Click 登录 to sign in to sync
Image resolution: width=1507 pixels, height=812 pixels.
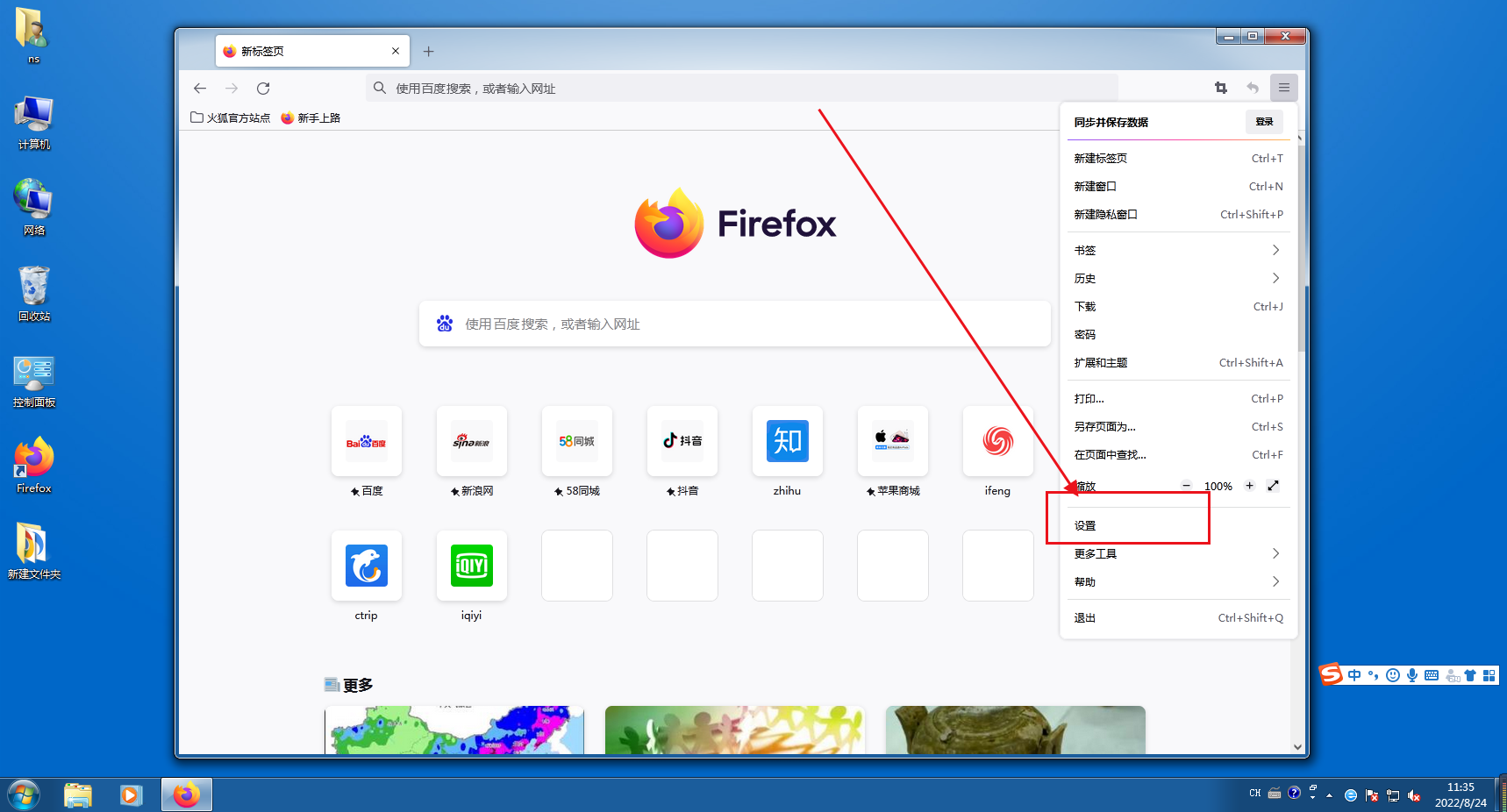(x=1264, y=122)
